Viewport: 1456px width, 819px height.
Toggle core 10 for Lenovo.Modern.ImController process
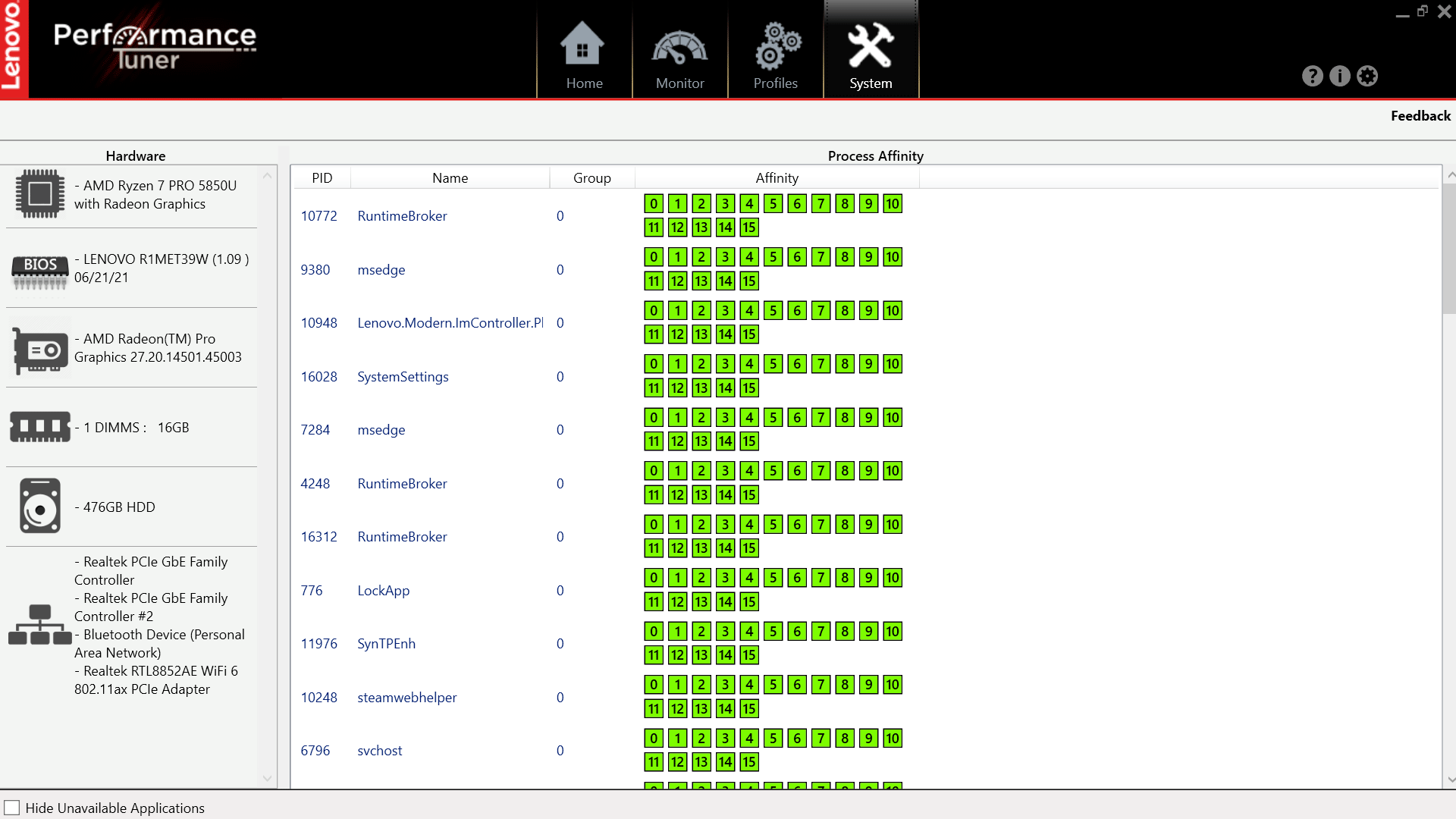tap(893, 310)
